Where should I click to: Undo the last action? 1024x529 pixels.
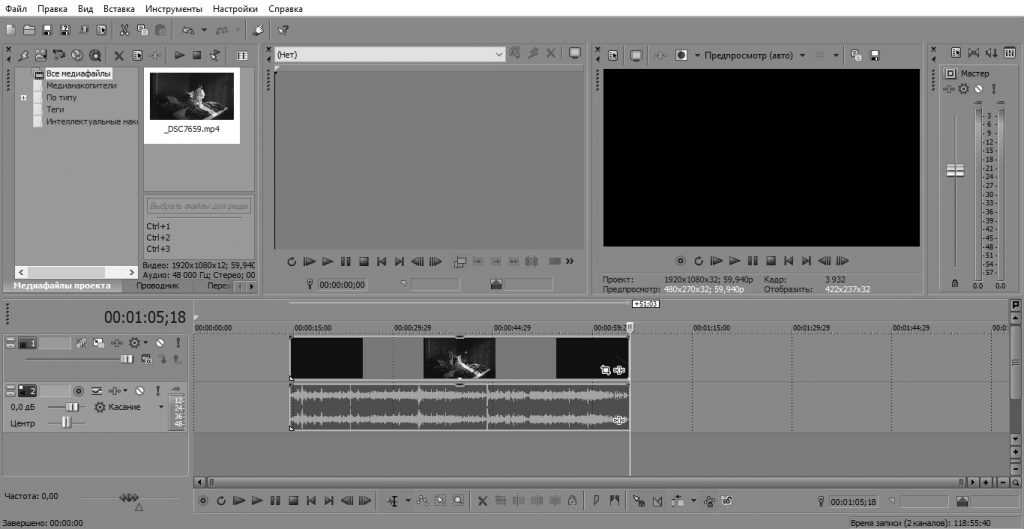(188, 30)
